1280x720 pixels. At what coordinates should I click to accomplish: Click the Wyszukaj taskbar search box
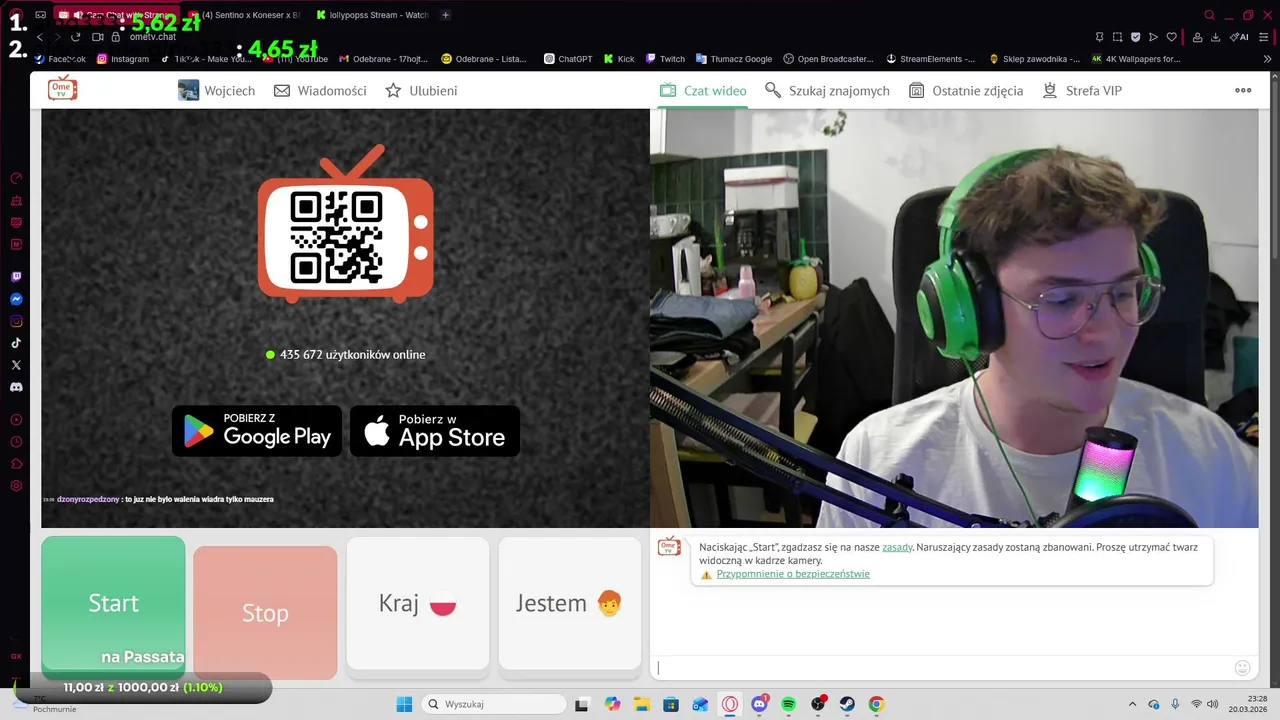click(494, 704)
